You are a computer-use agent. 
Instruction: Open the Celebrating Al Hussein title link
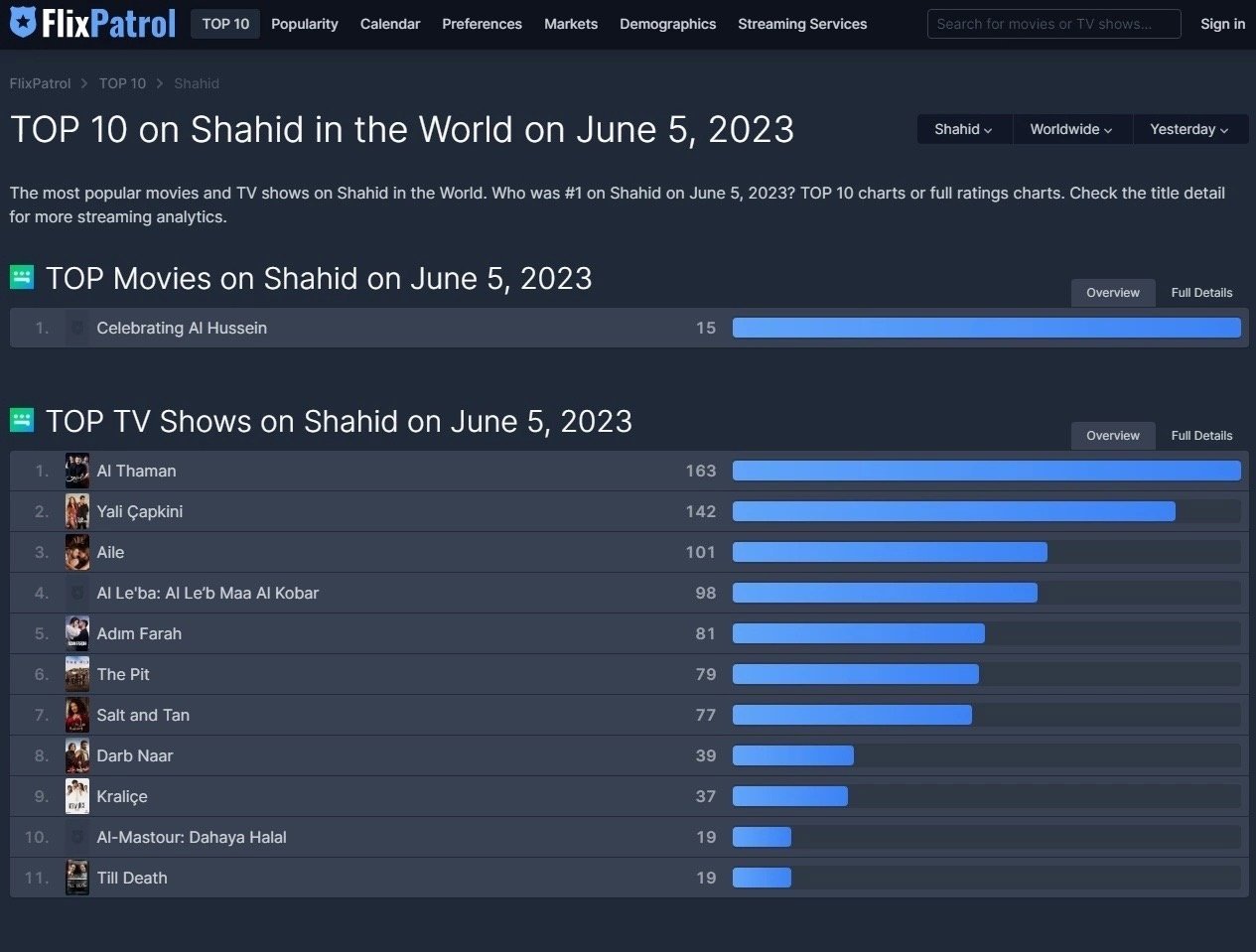[x=182, y=328]
